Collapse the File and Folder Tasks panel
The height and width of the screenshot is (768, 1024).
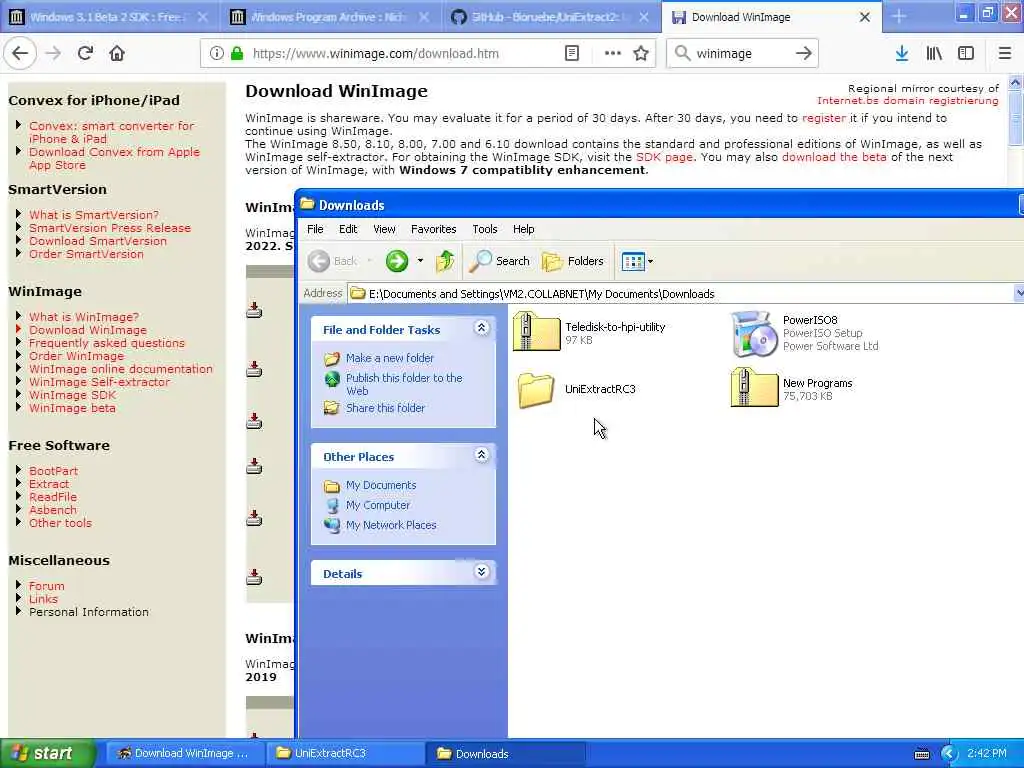click(481, 328)
